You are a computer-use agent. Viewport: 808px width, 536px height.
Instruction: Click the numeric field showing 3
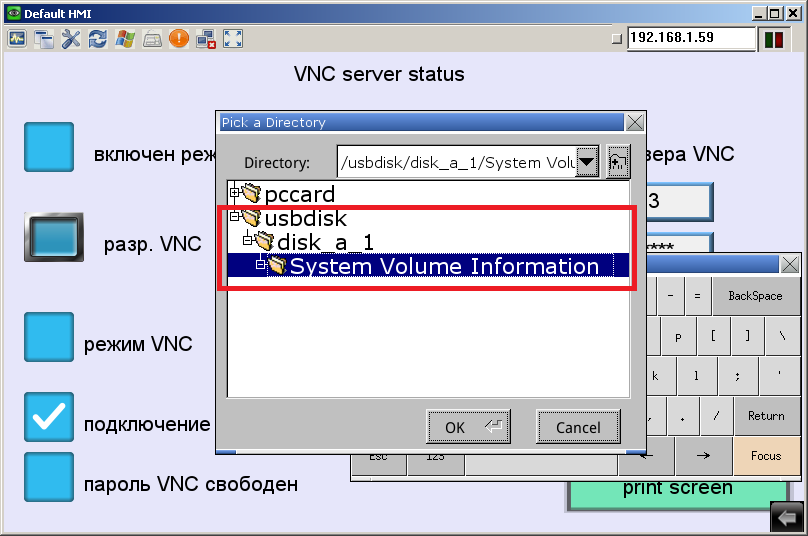pos(679,201)
